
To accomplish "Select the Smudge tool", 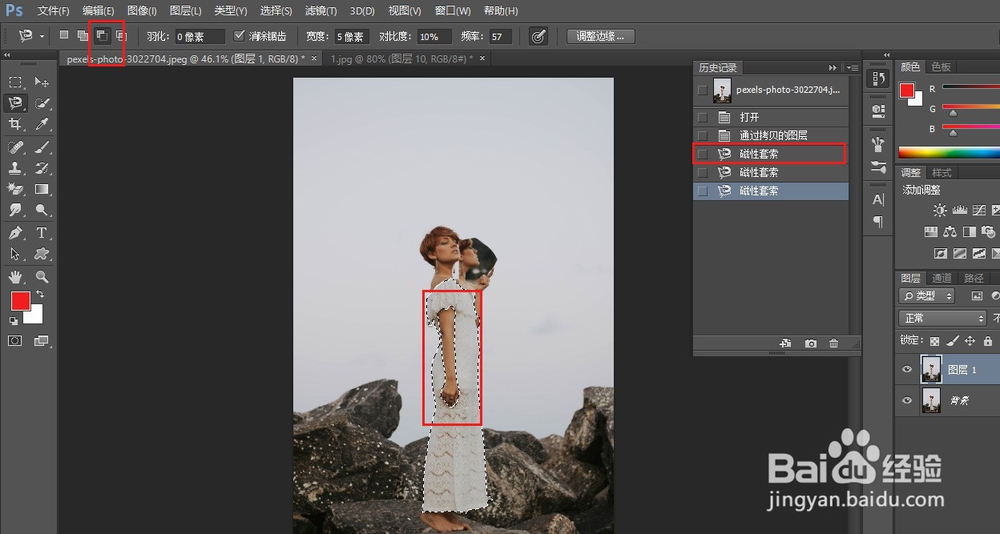I will coord(15,210).
